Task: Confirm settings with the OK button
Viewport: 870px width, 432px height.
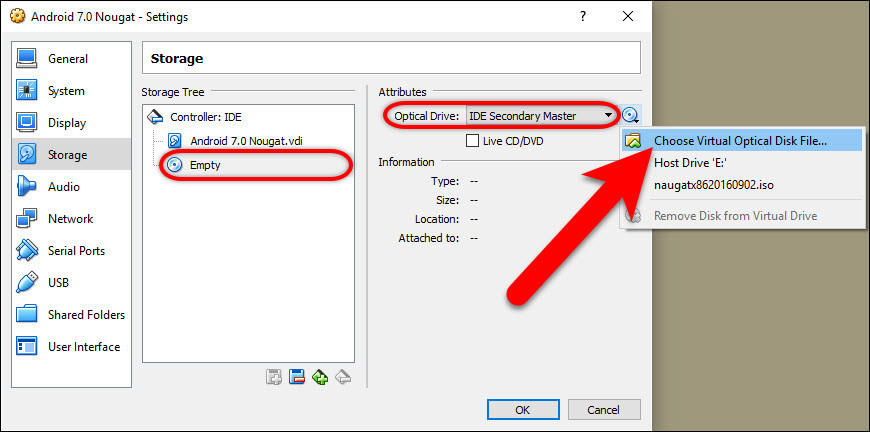Action: click(523, 410)
